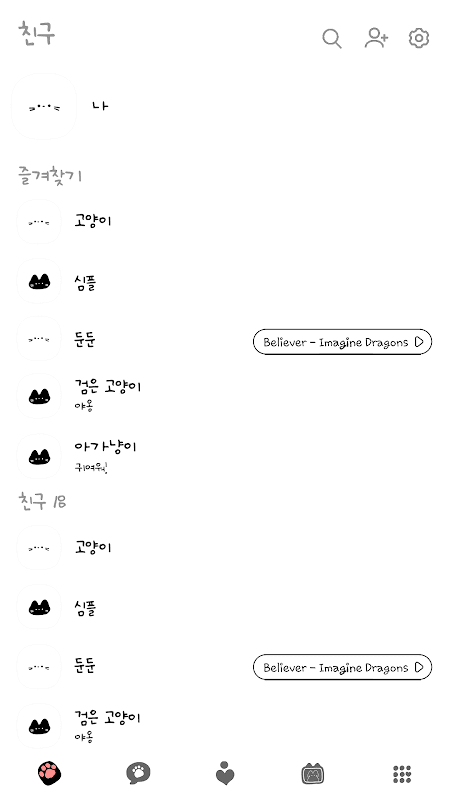Select 고양이 in the friends list section
450x800 pixels.
[225, 547]
